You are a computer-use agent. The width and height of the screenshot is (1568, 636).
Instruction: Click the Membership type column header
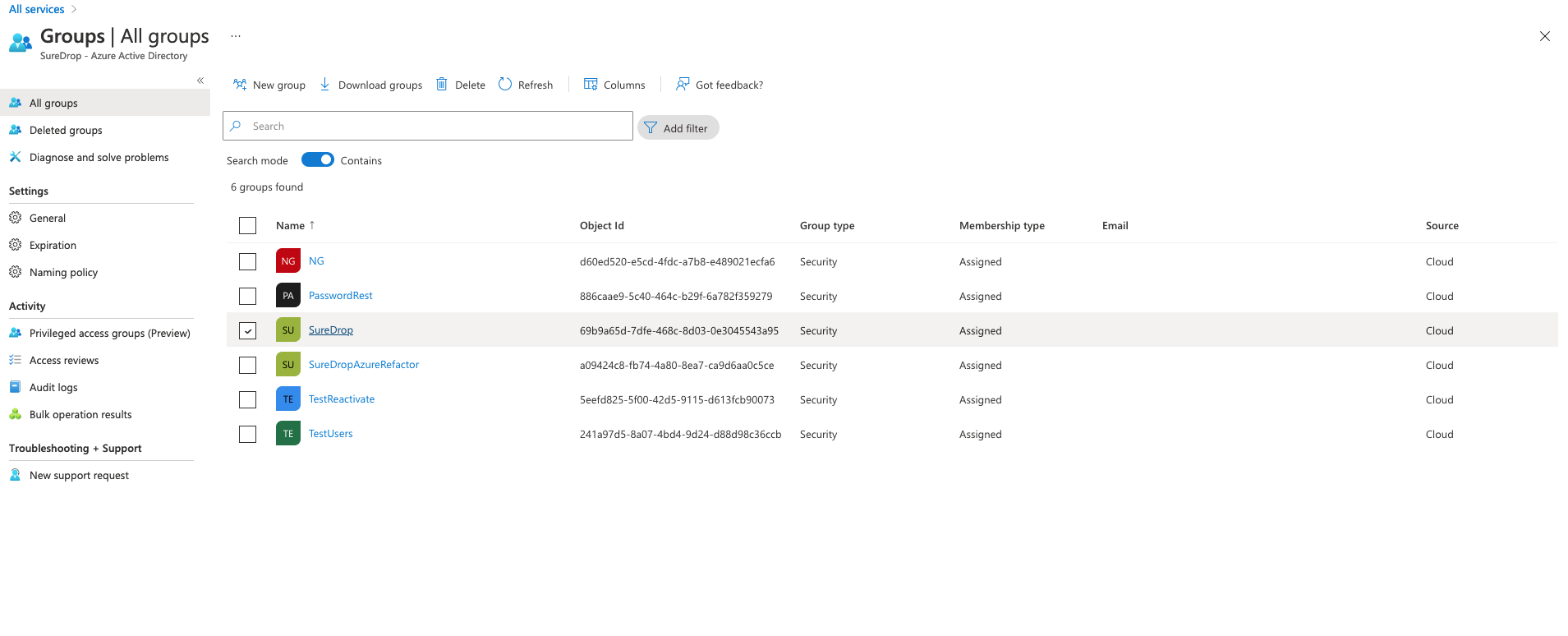pyautogui.click(x=1002, y=225)
